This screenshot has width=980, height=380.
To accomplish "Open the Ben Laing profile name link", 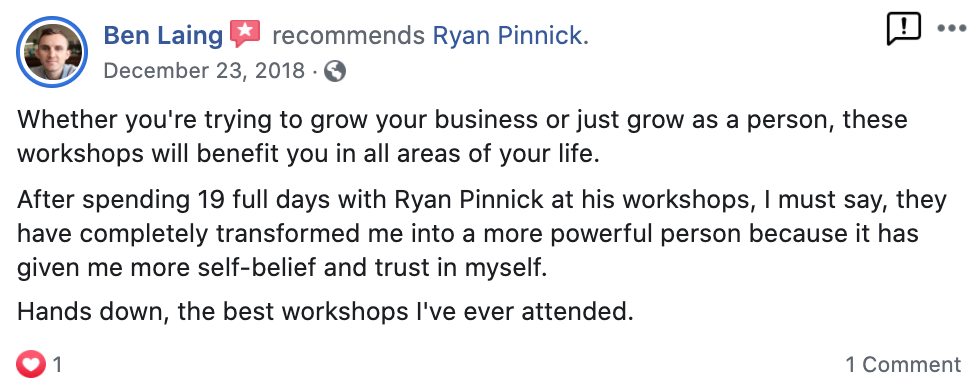I will [163, 36].
